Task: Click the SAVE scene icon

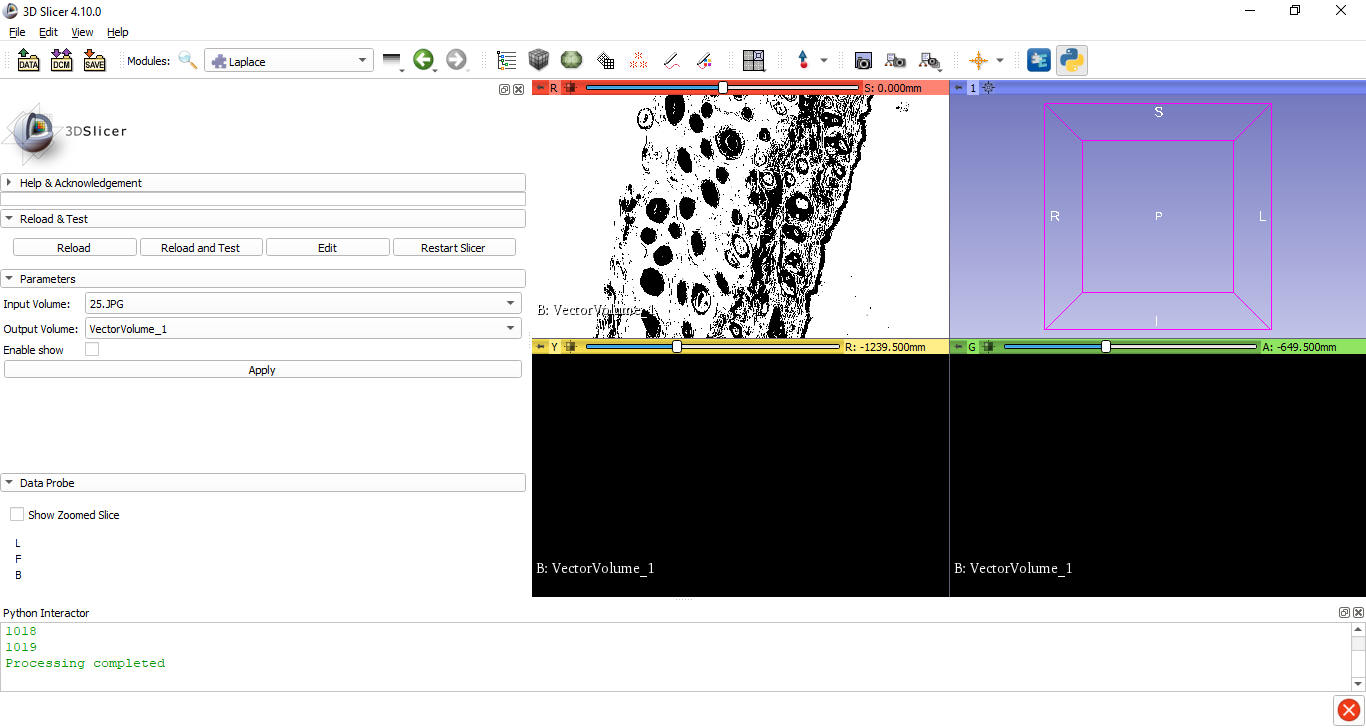Action: 94,61
